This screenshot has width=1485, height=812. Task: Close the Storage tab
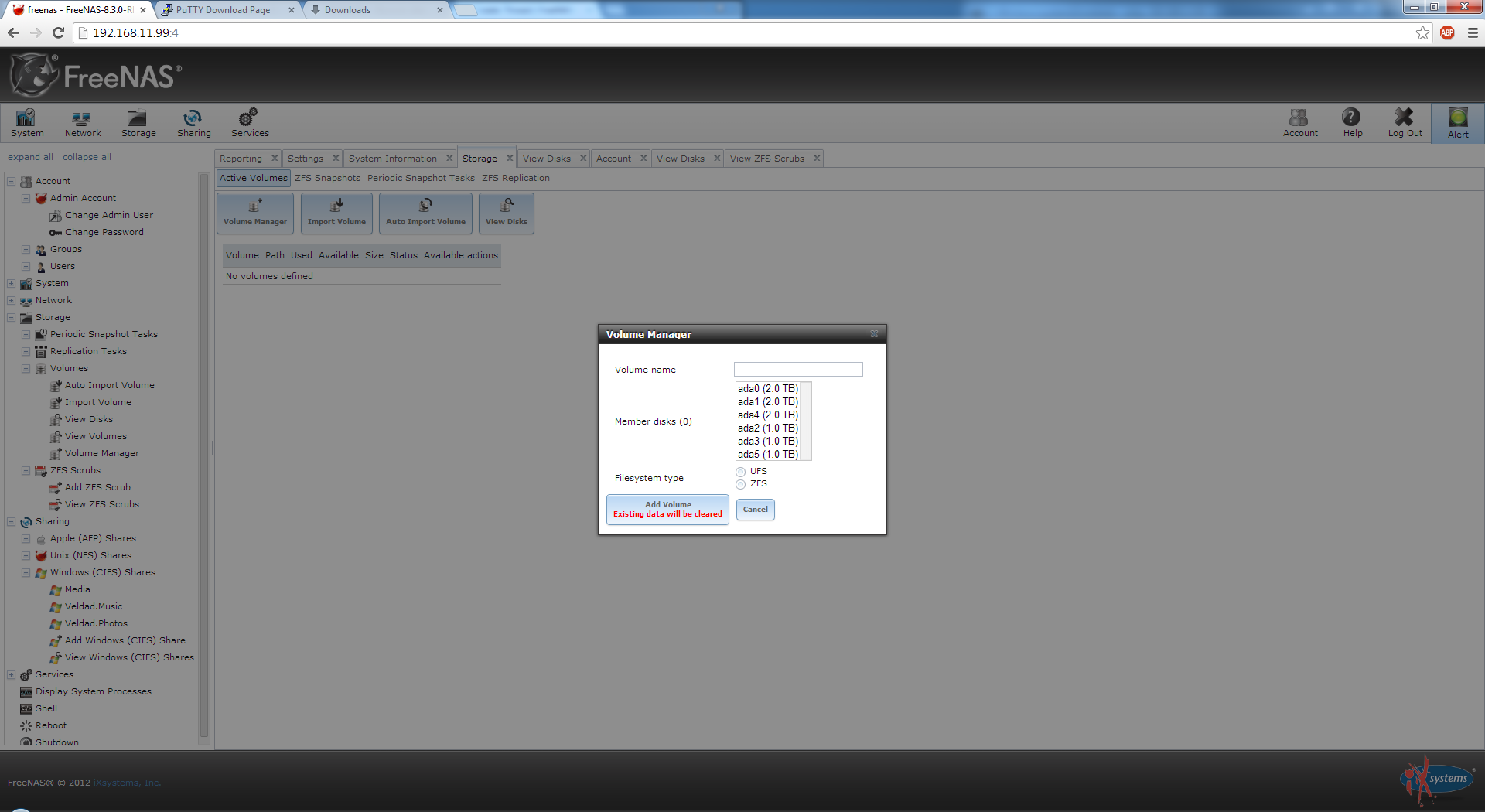click(x=510, y=159)
